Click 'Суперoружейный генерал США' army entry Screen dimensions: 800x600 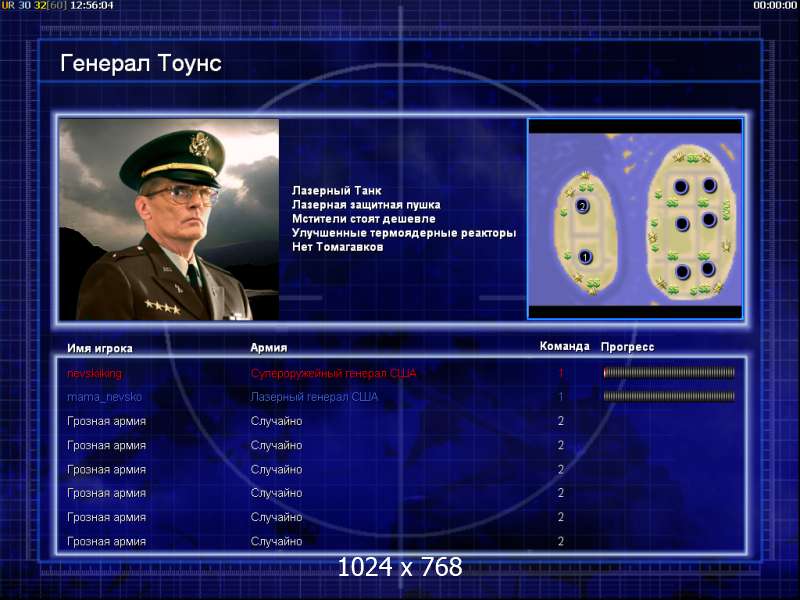tap(334, 373)
